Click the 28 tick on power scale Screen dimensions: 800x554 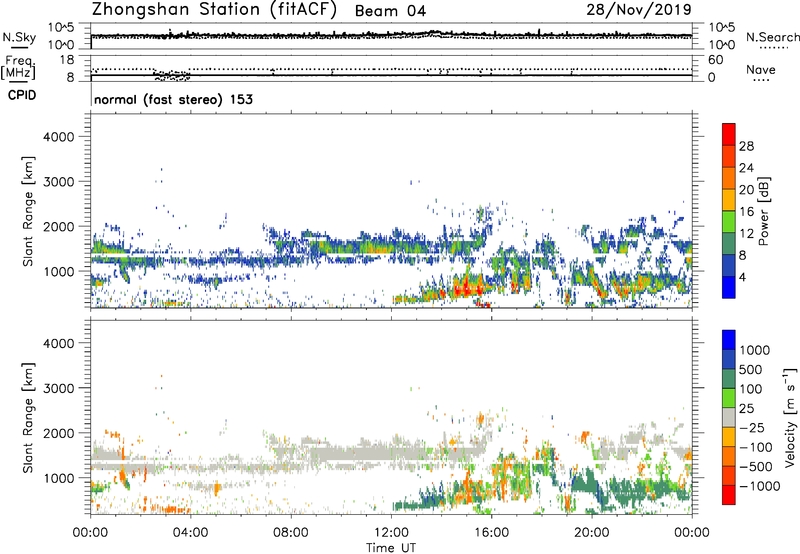coord(746,146)
